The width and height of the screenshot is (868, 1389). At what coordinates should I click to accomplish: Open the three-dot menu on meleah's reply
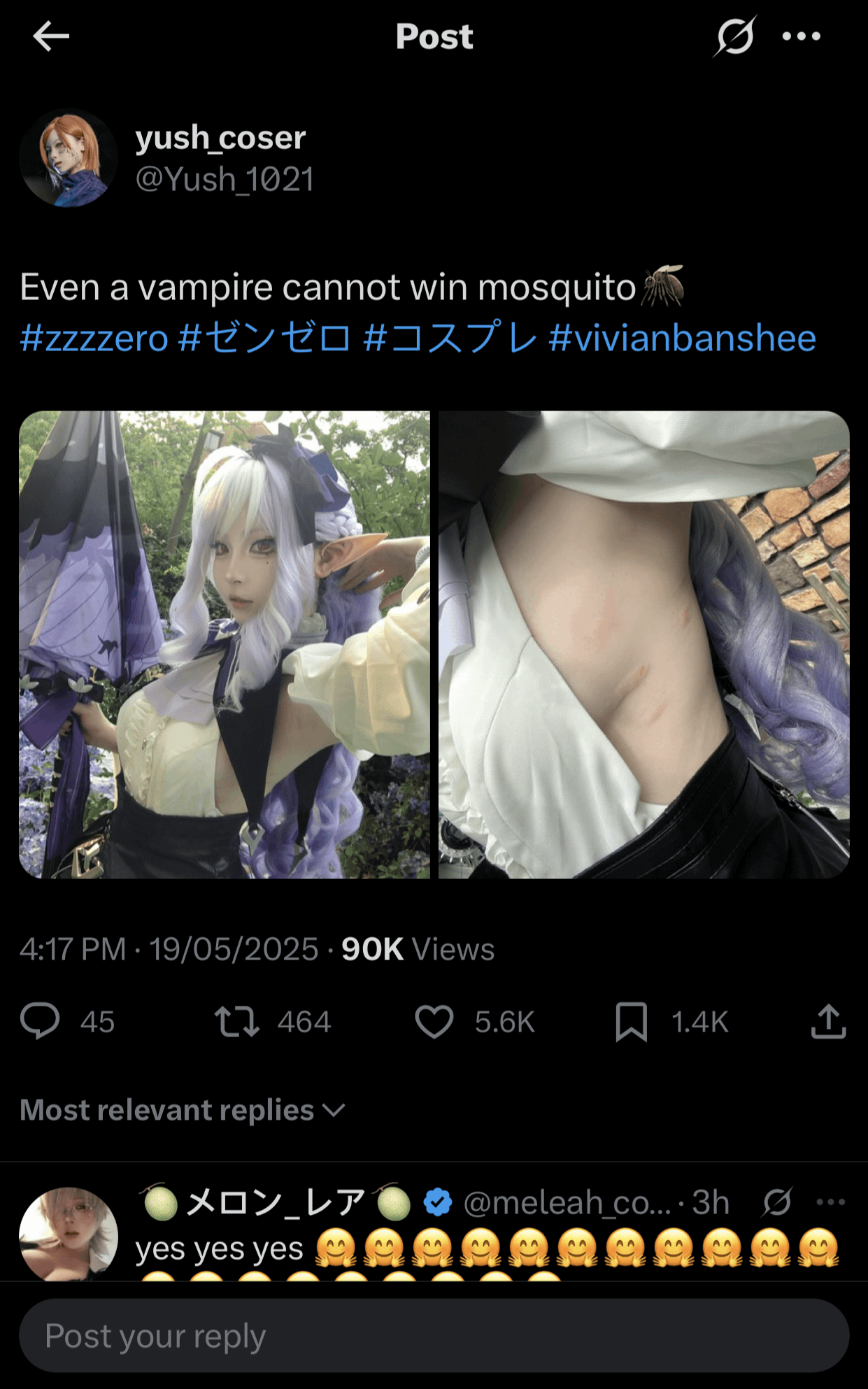point(831,1202)
